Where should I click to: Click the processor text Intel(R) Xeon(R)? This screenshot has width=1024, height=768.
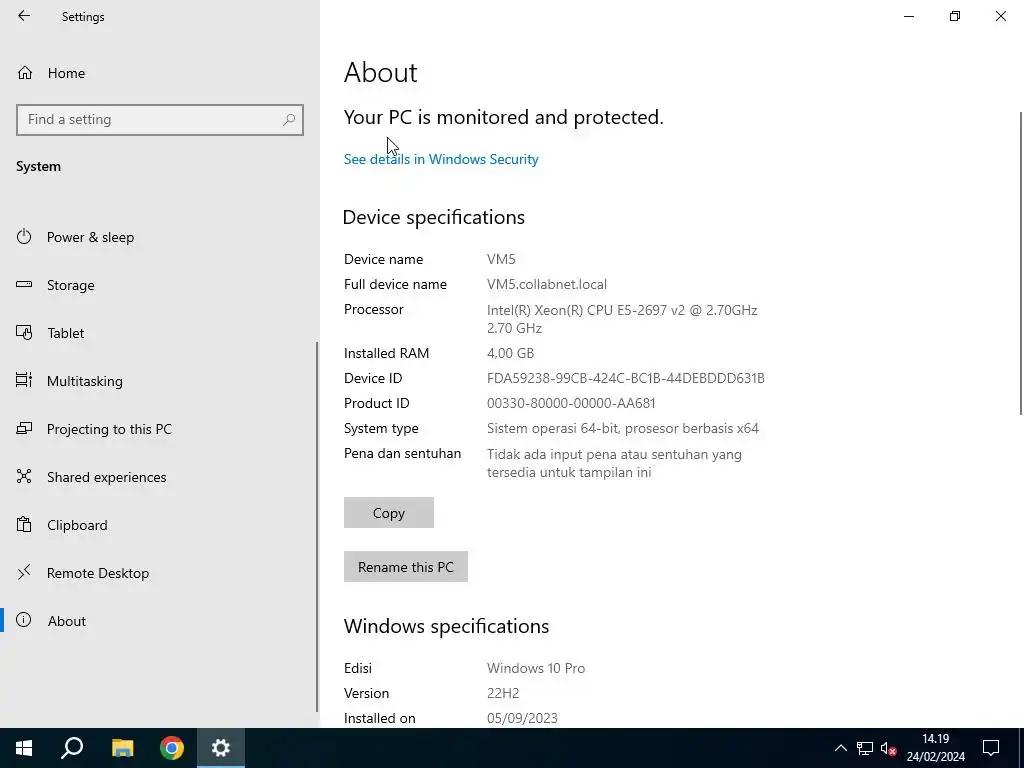pyautogui.click(x=622, y=319)
